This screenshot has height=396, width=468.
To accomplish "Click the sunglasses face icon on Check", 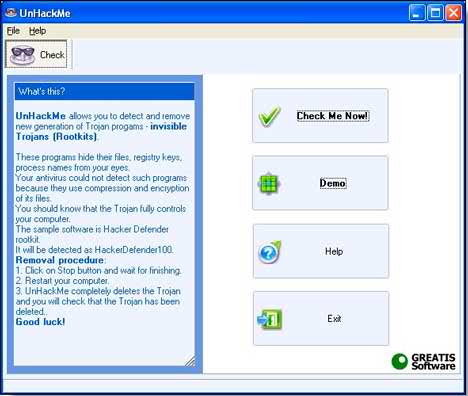I will 22,55.
